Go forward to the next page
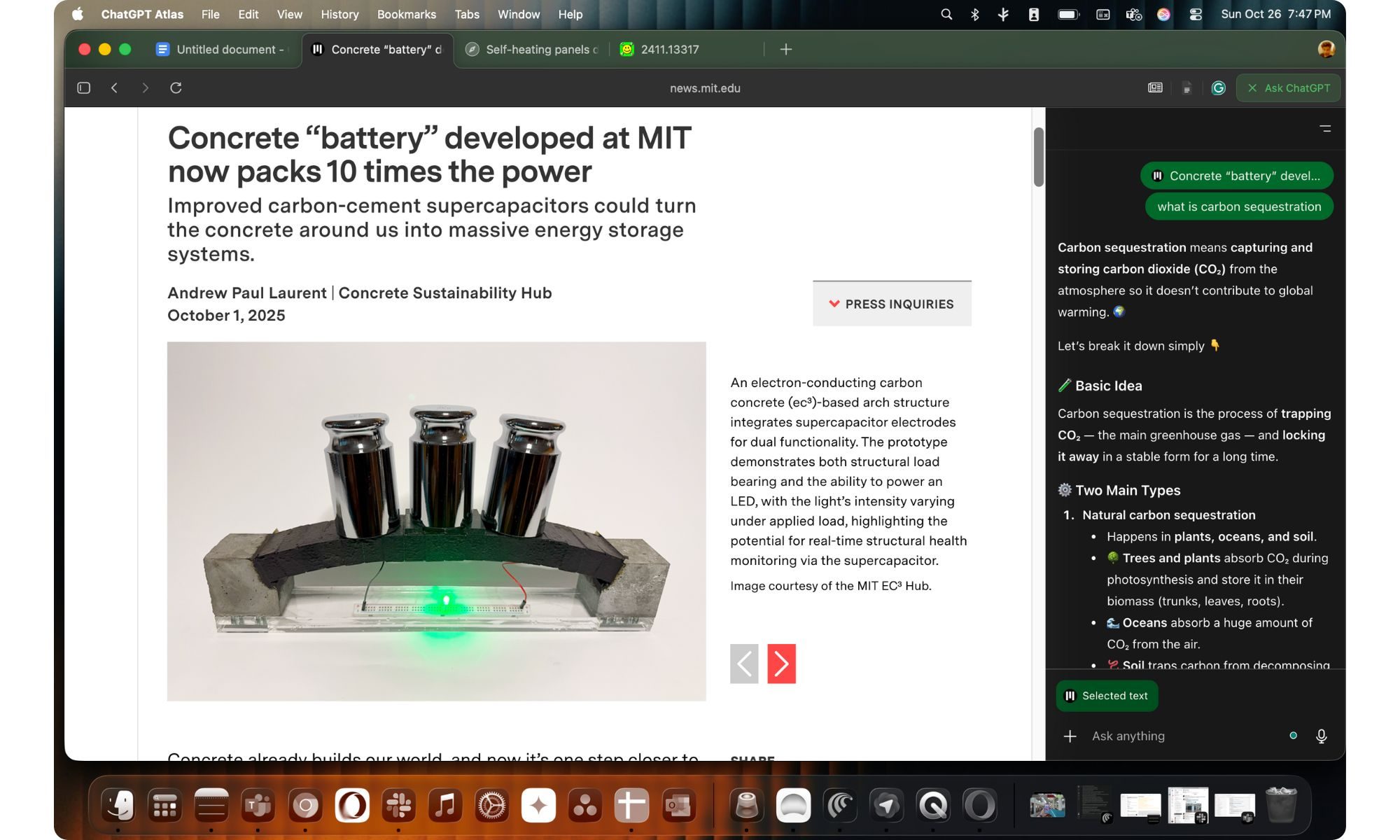Screen dimensions: 1400x840 [145, 87]
